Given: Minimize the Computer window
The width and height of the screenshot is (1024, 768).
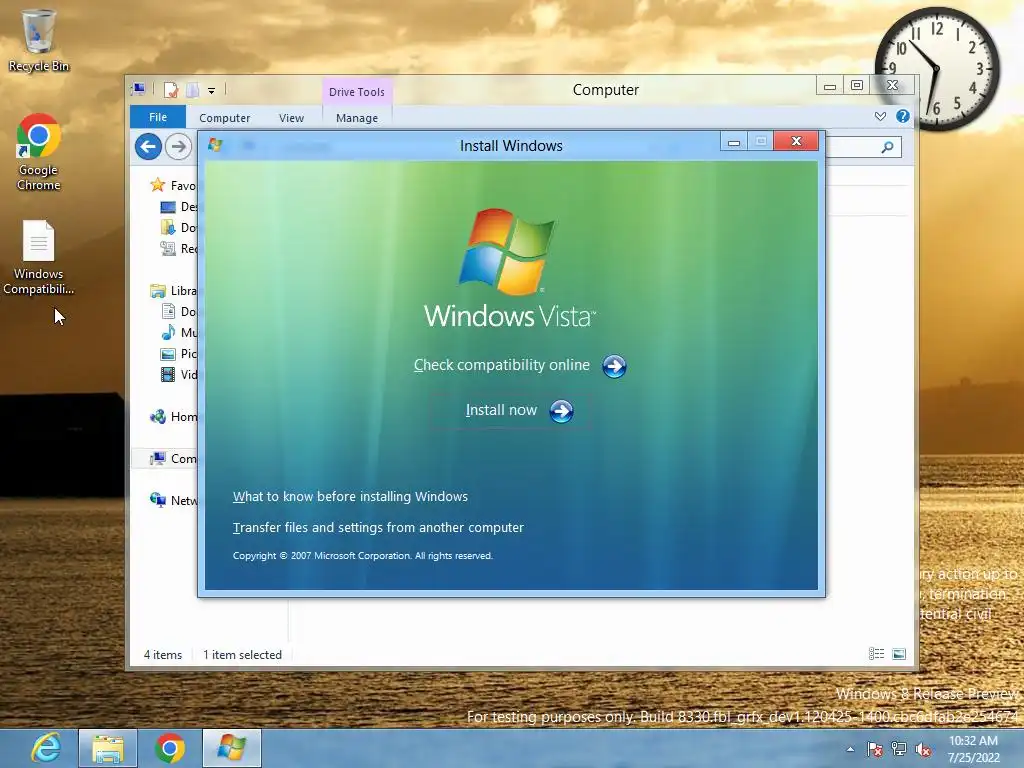Looking at the screenshot, I should (829, 86).
